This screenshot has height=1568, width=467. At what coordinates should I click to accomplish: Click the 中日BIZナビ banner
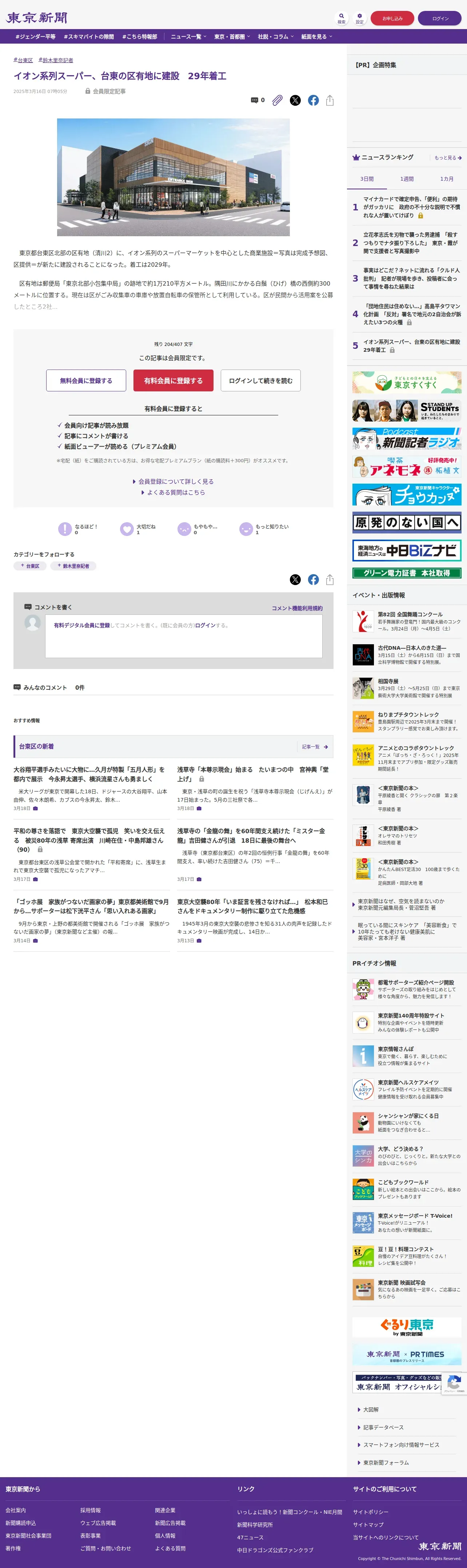tap(407, 550)
